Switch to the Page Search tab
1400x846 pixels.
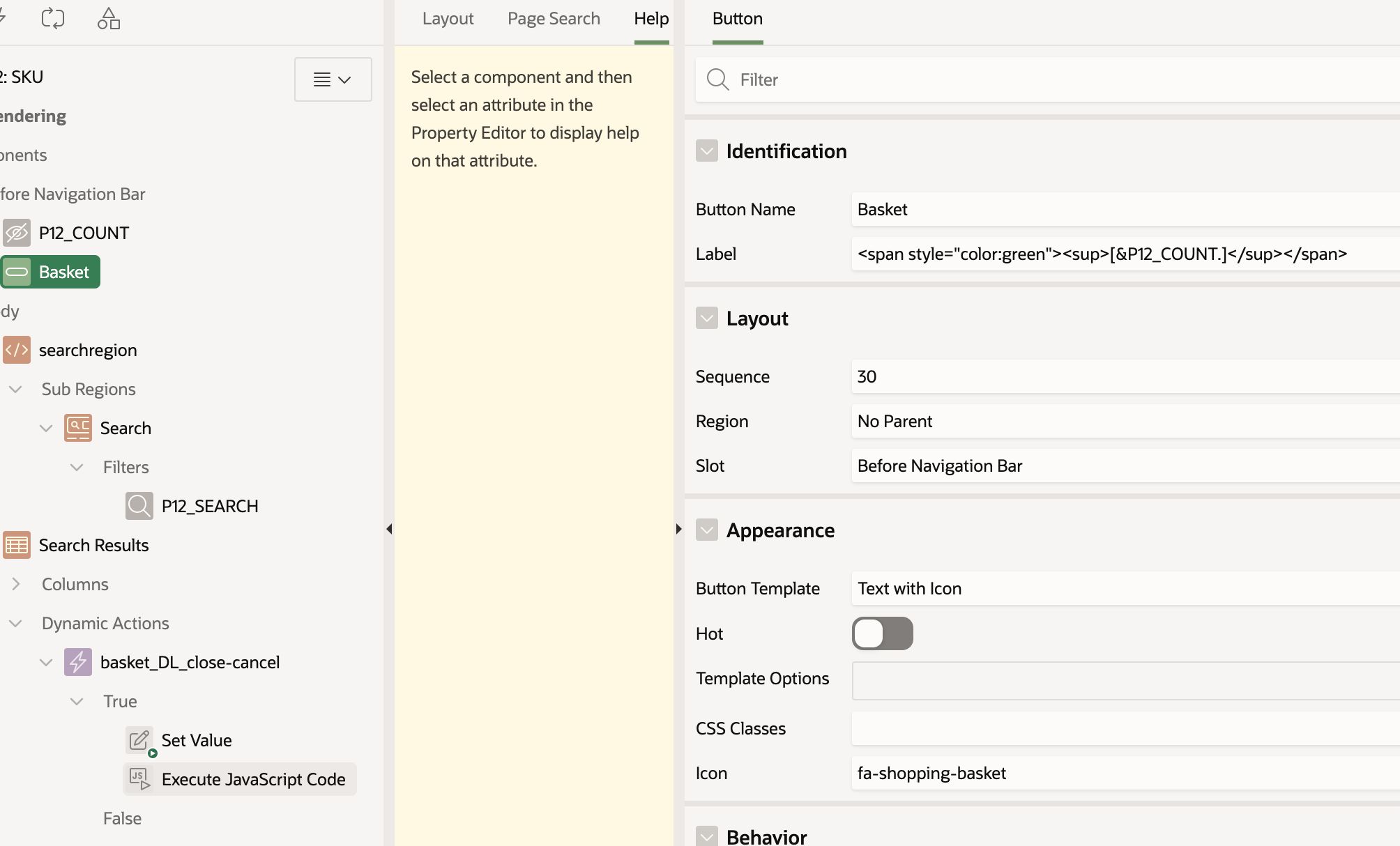[554, 19]
